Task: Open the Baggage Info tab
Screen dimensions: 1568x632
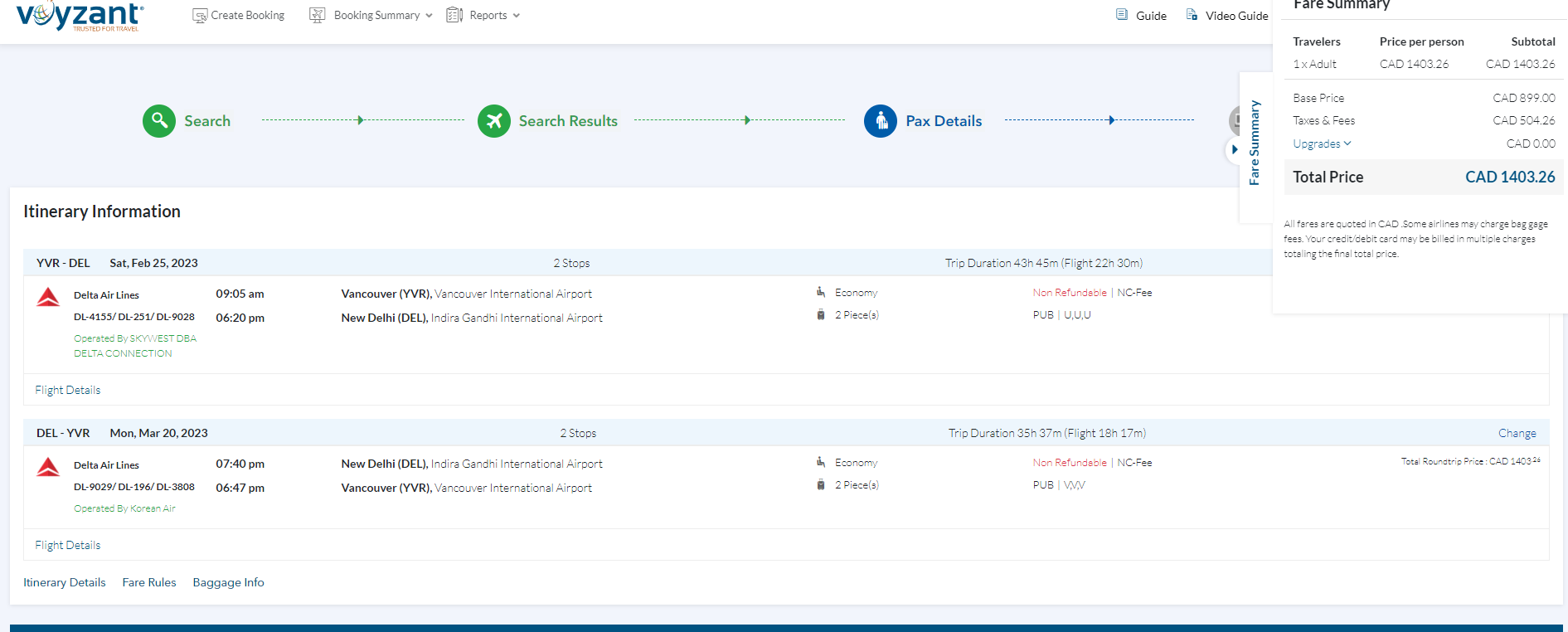Action: (x=228, y=582)
